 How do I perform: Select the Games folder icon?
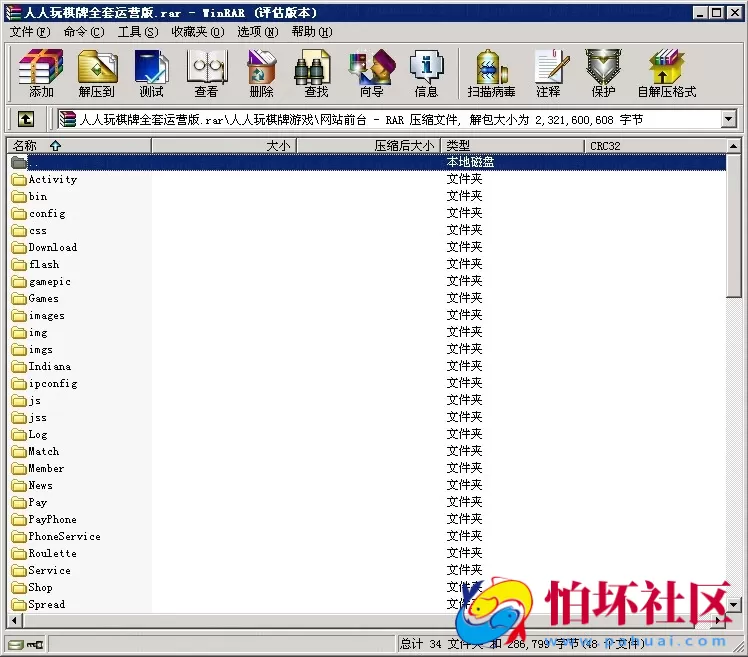(x=19, y=299)
